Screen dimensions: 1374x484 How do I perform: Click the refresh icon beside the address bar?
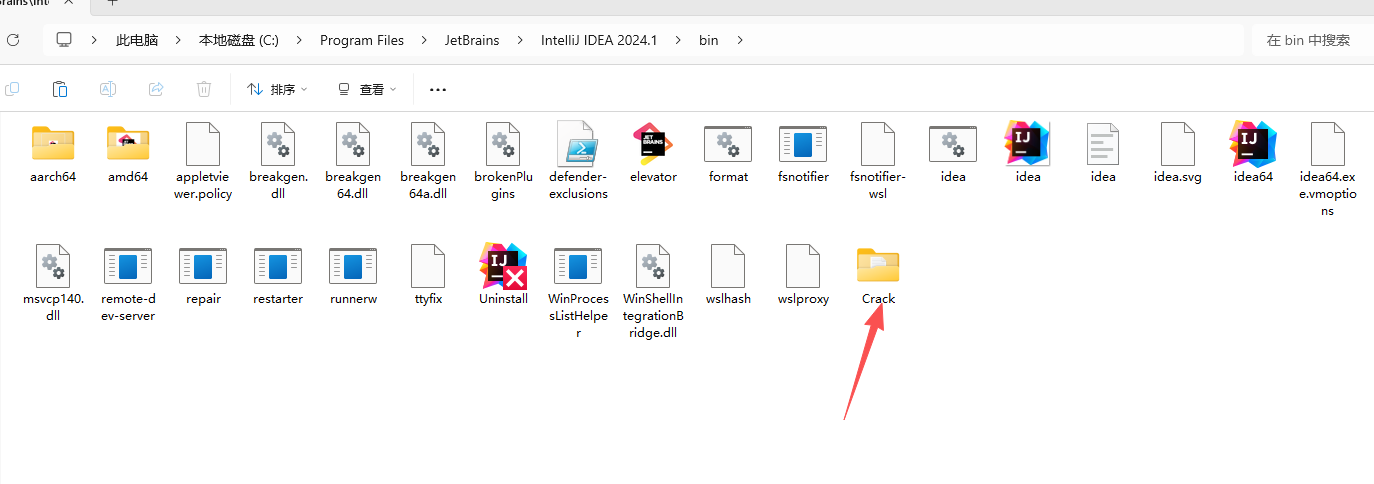pyautogui.click(x=13, y=40)
